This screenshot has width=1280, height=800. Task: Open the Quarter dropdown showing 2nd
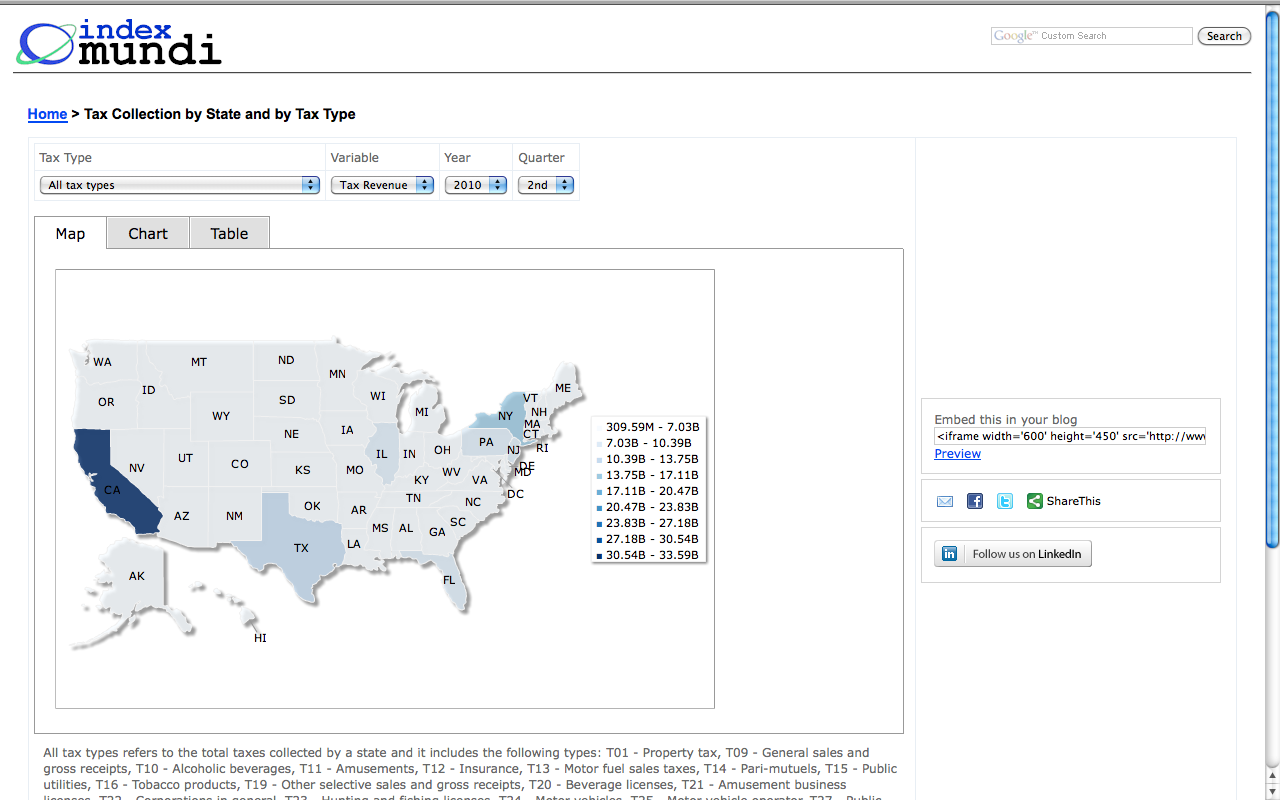click(x=546, y=185)
